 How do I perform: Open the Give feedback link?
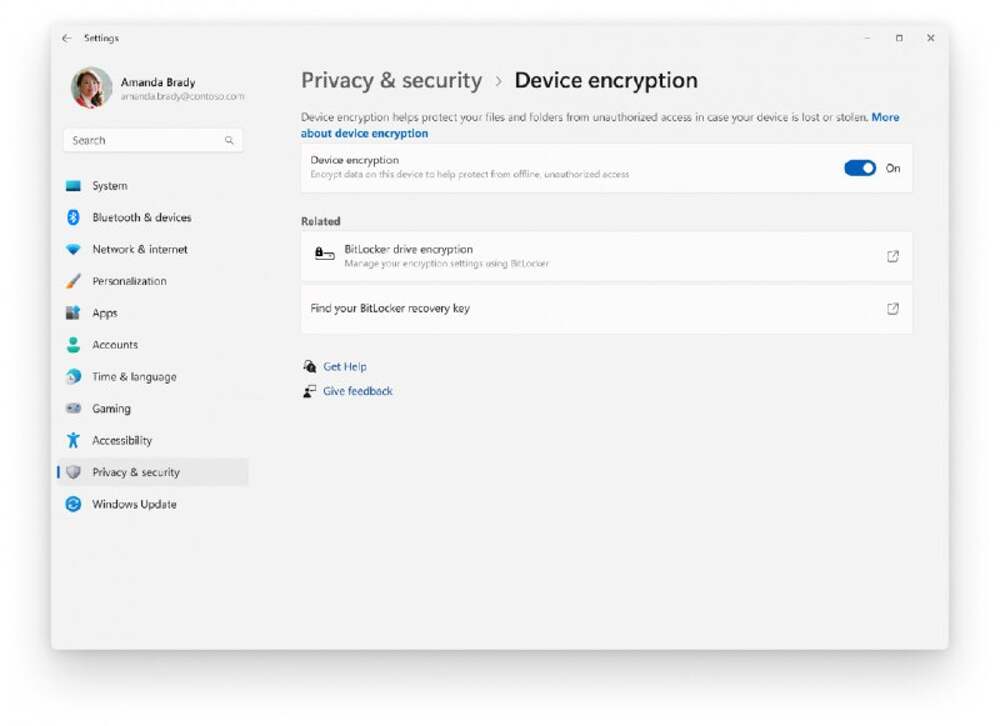357,391
